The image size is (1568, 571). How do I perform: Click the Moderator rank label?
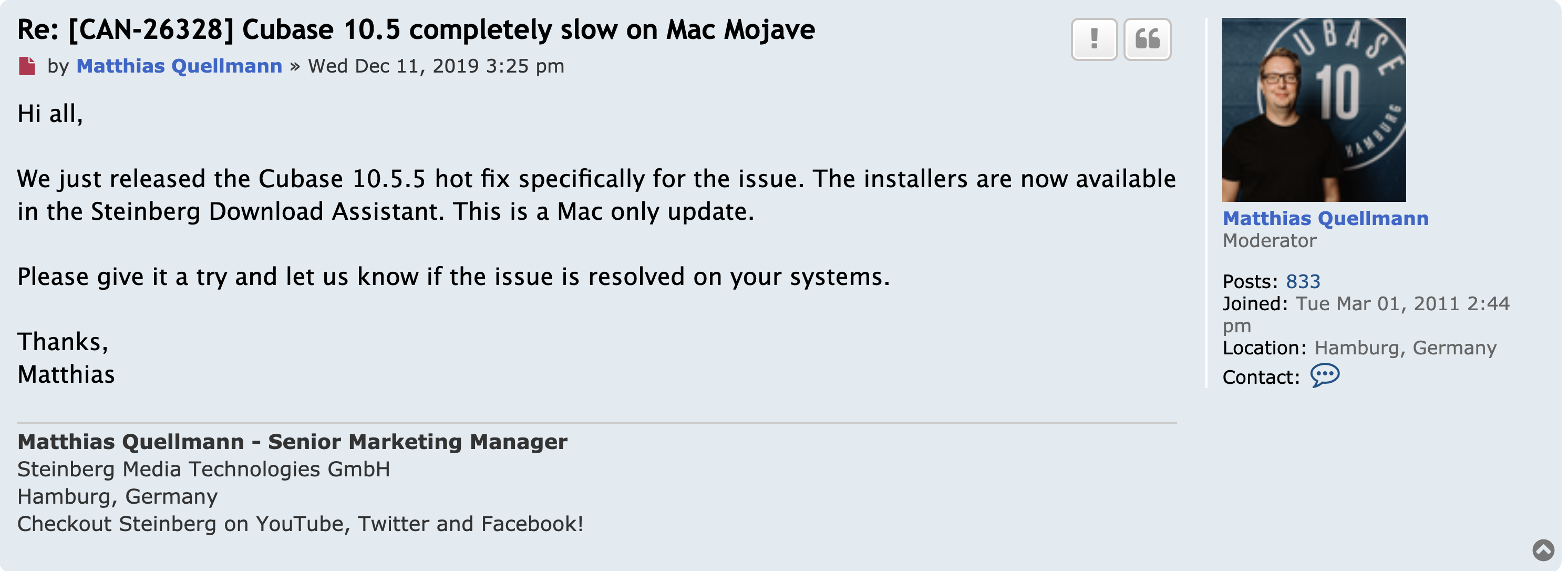[x=1269, y=240]
